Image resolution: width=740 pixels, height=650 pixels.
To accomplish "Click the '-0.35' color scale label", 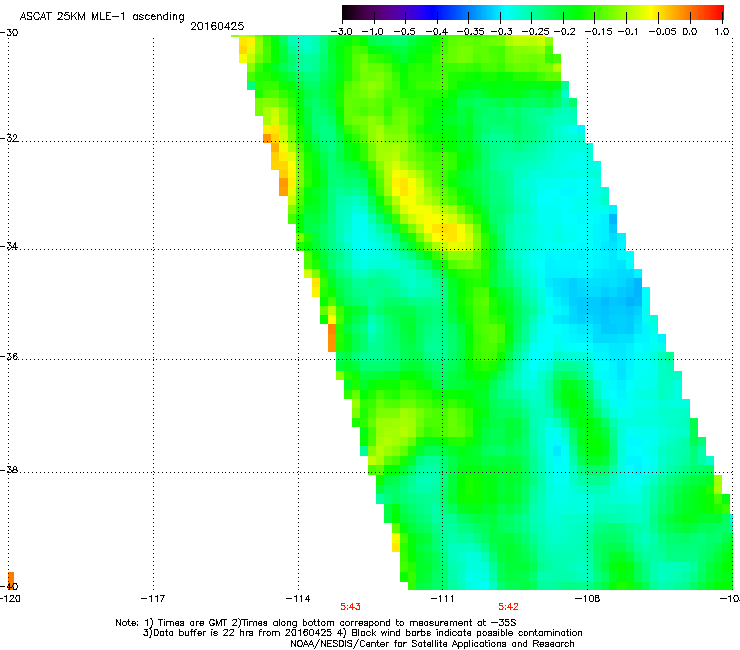I will pos(471,32).
